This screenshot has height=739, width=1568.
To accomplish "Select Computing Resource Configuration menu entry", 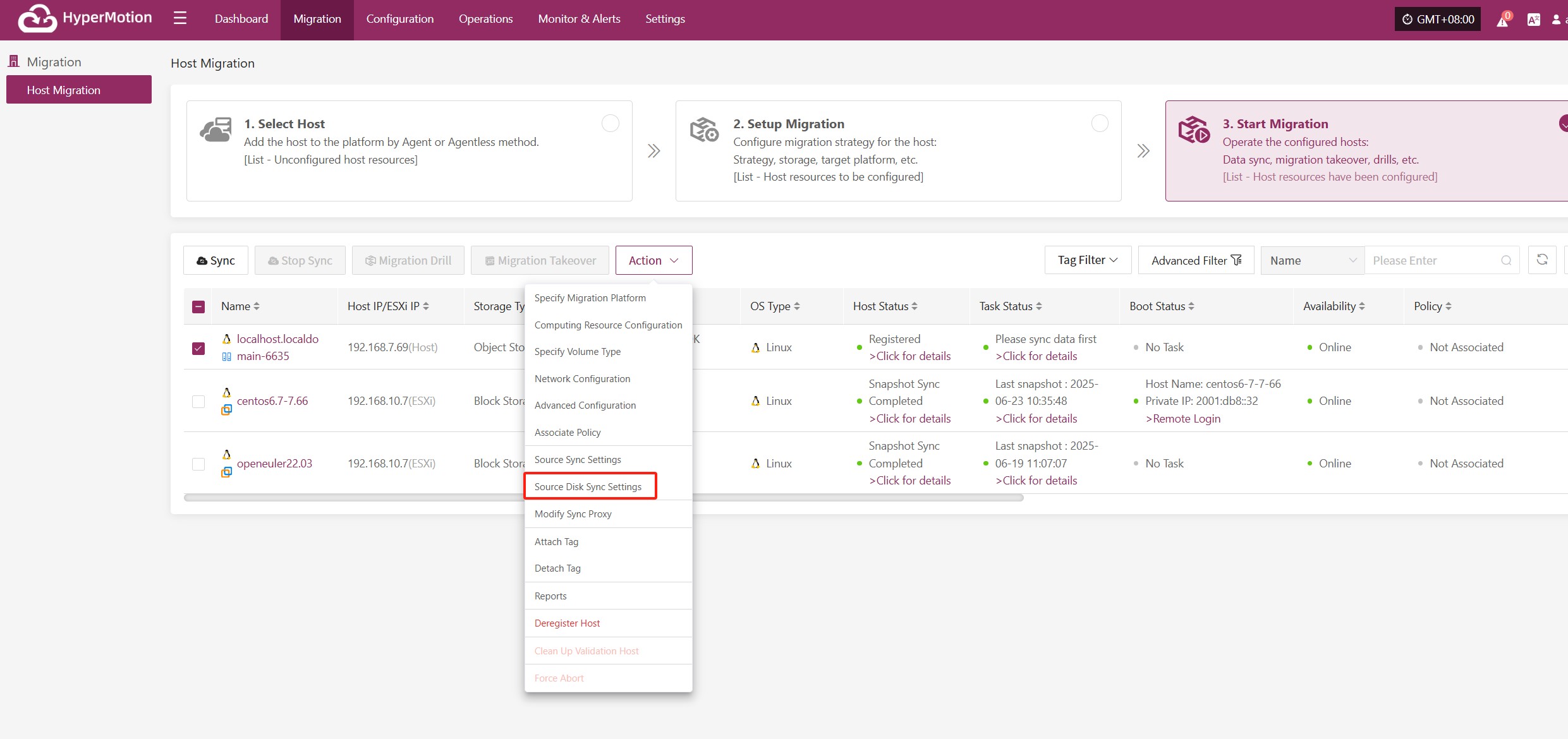I will click(x=608, y=325).
